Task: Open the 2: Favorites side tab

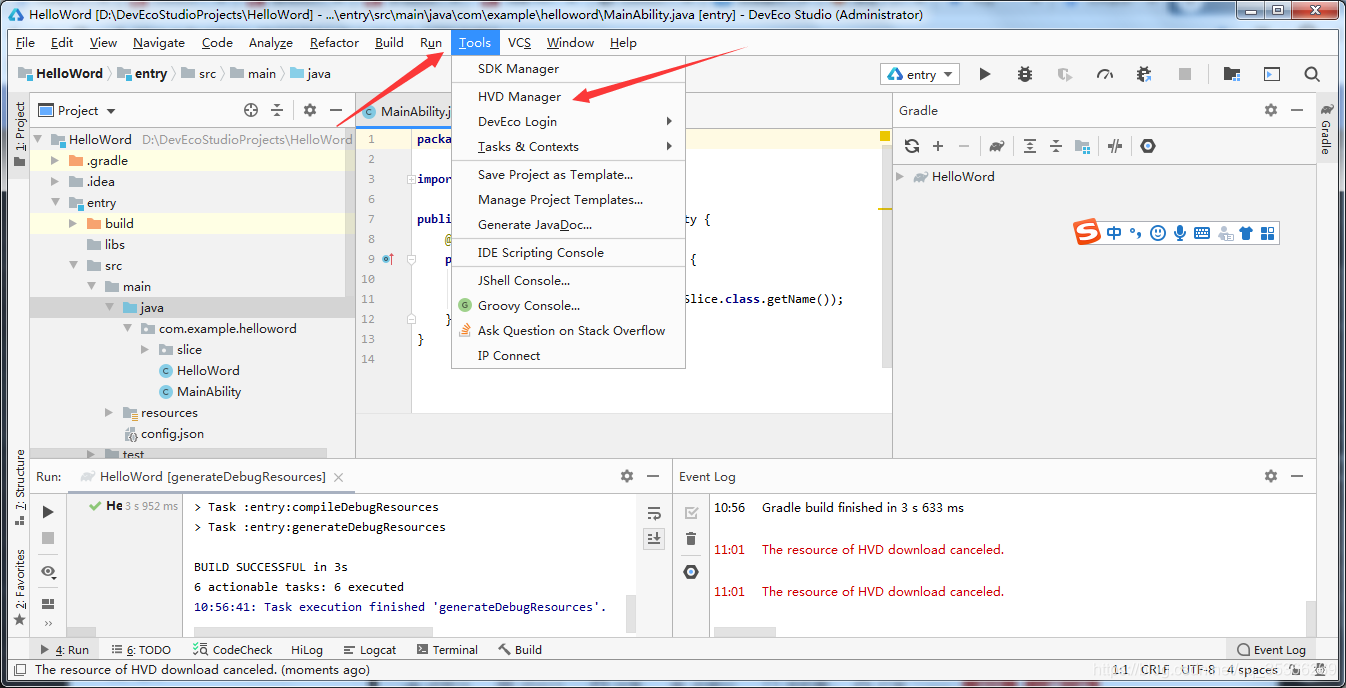Action: point(19,587)
